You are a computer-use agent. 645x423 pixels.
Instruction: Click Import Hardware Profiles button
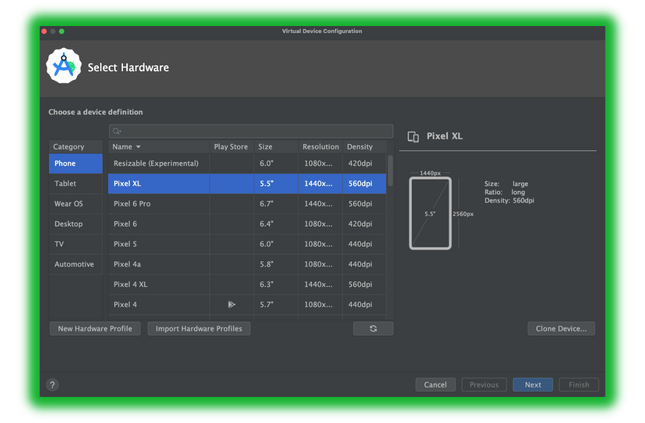[x=199, y=328]
